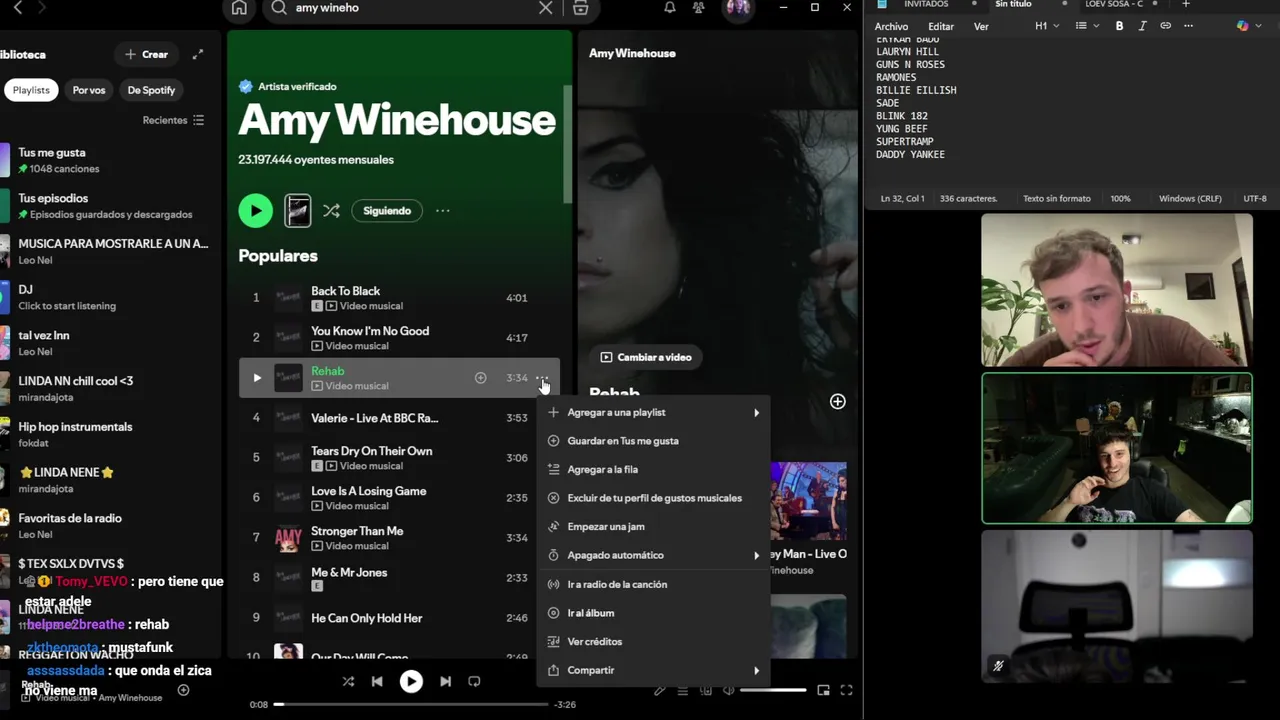Add to library in now playing panel
The image size is (1280, 720).
click(837, 401)
